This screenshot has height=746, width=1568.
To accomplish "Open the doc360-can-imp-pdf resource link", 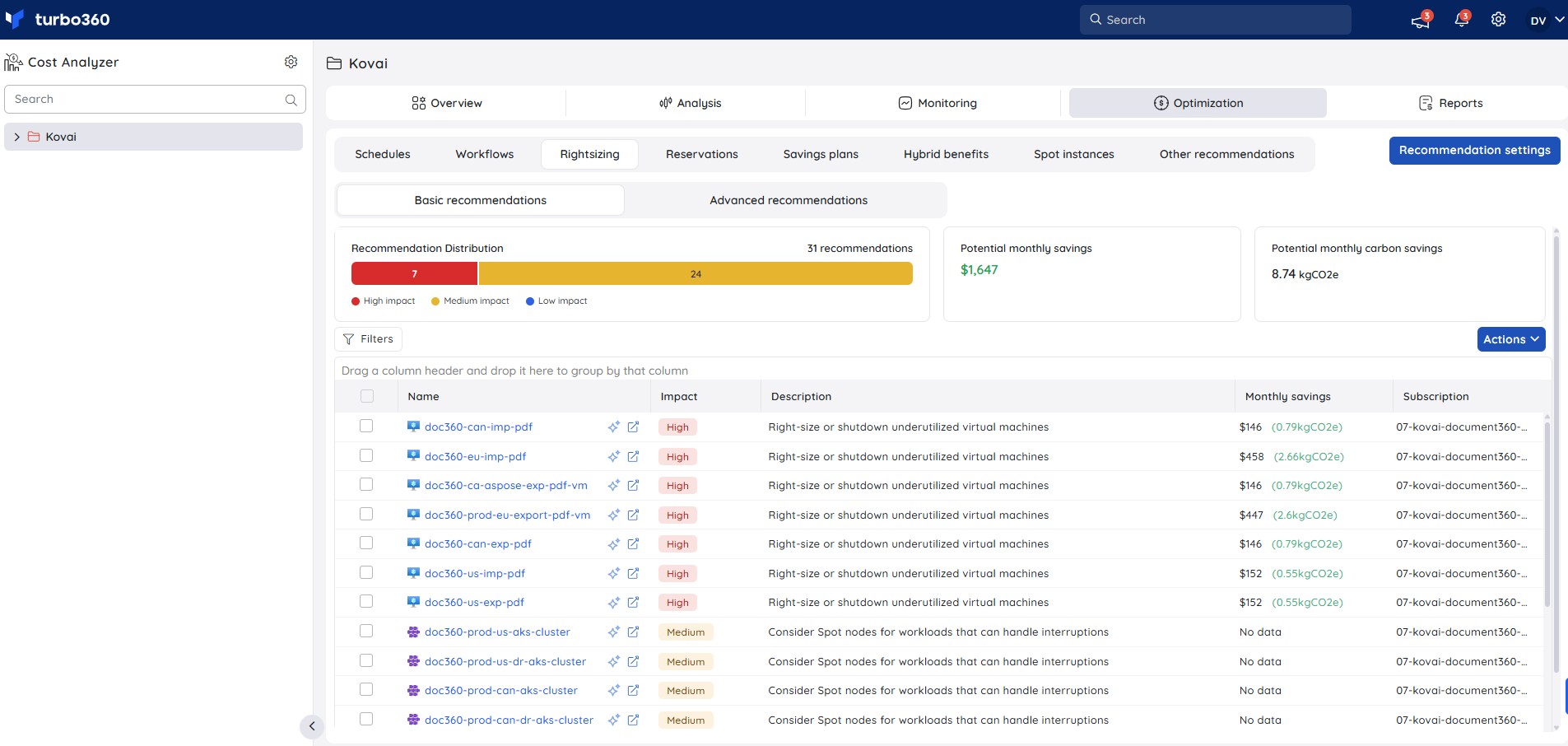I will pyautogui.click(x=478, y=427).
